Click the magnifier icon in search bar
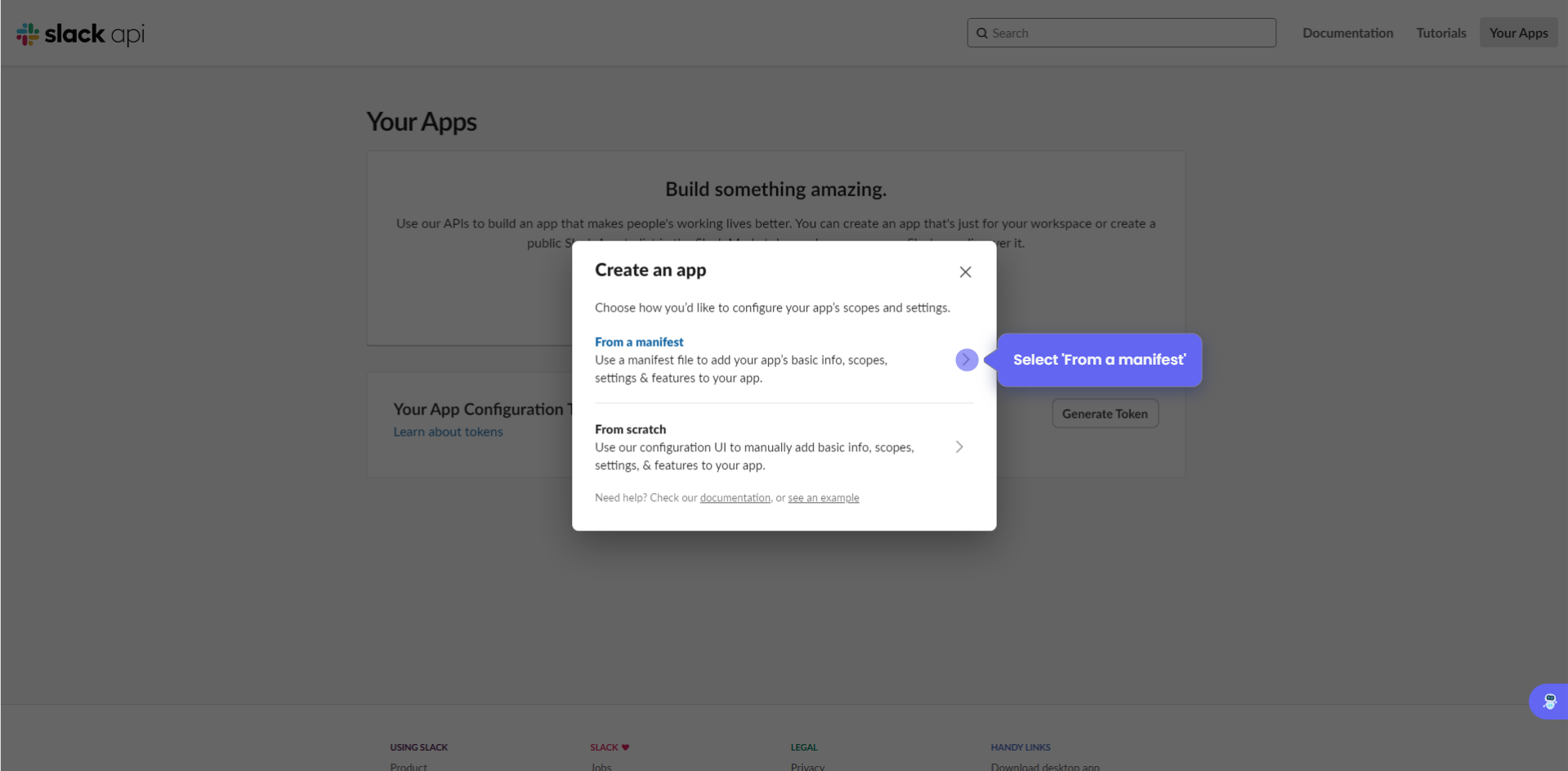The height and width of the screenshot is (771, 1568). (982, 34)
